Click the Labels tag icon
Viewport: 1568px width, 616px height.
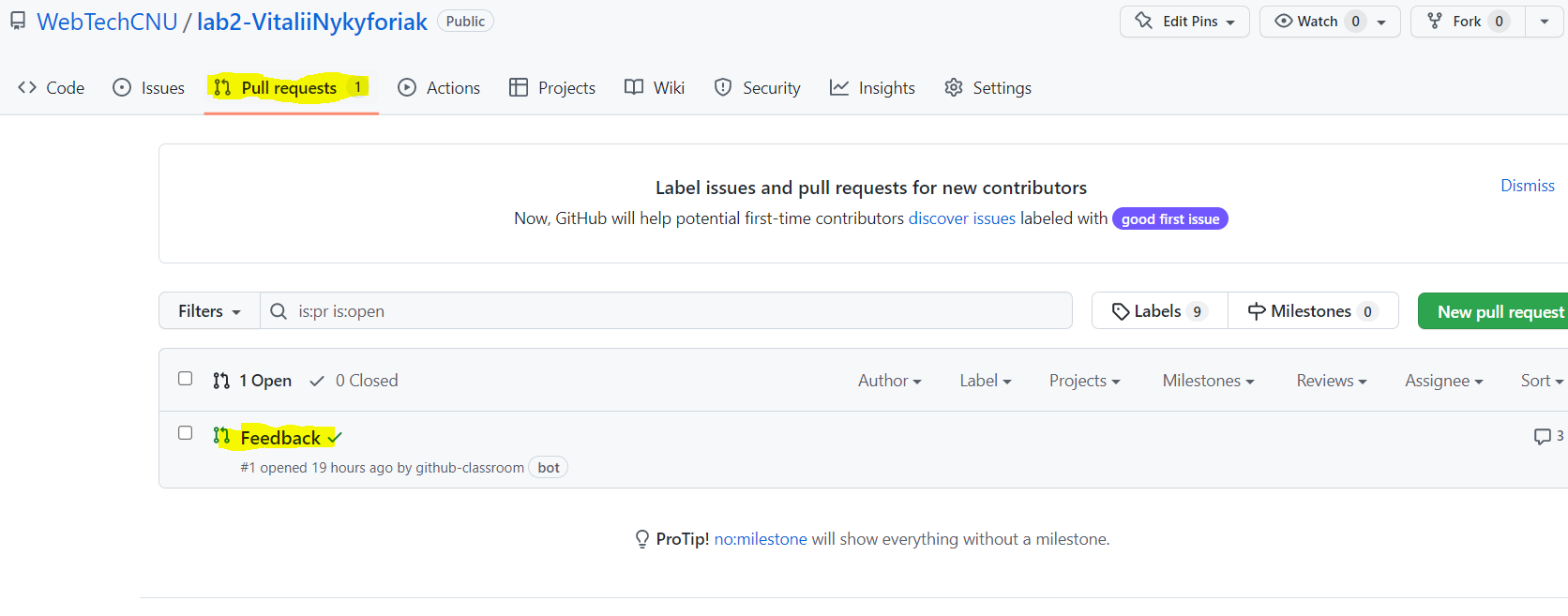[1121, 311]
